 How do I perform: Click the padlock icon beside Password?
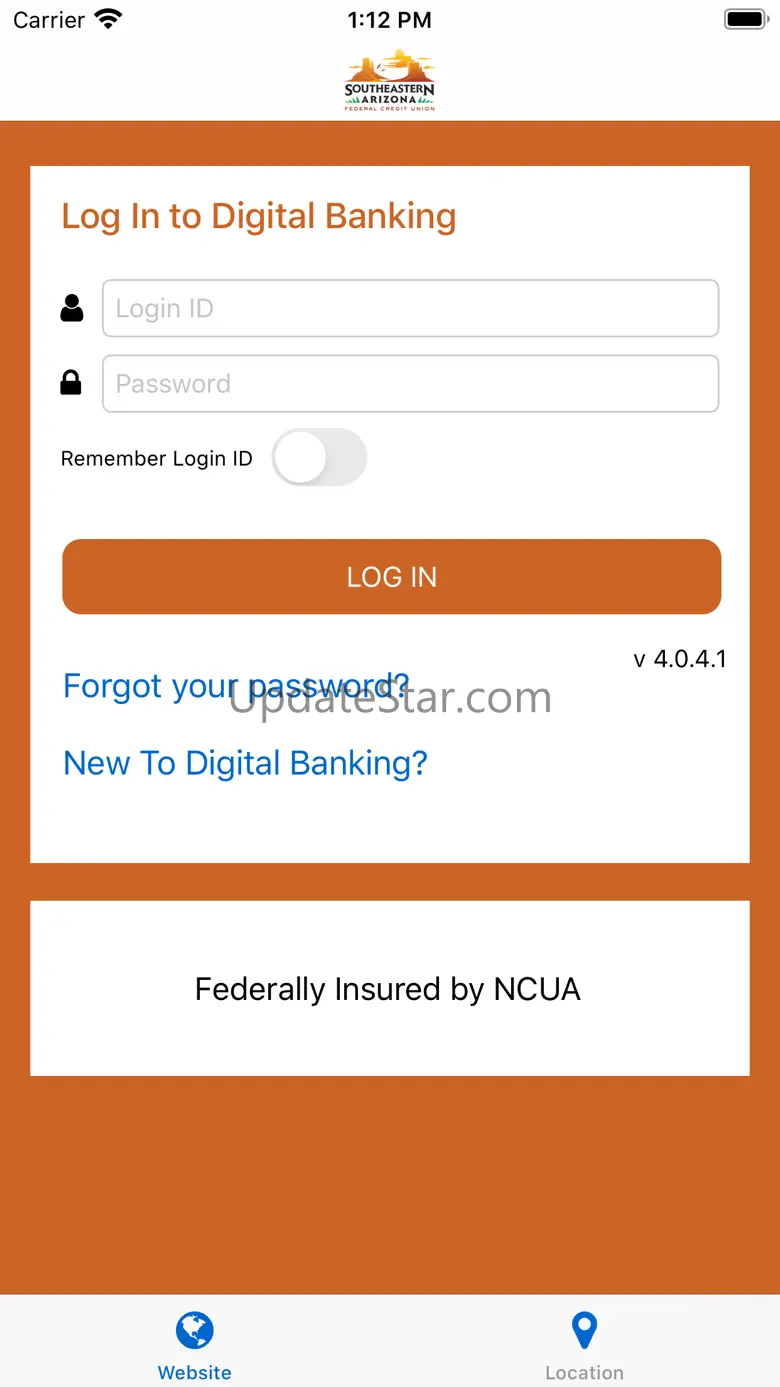(x=71, y=382)
